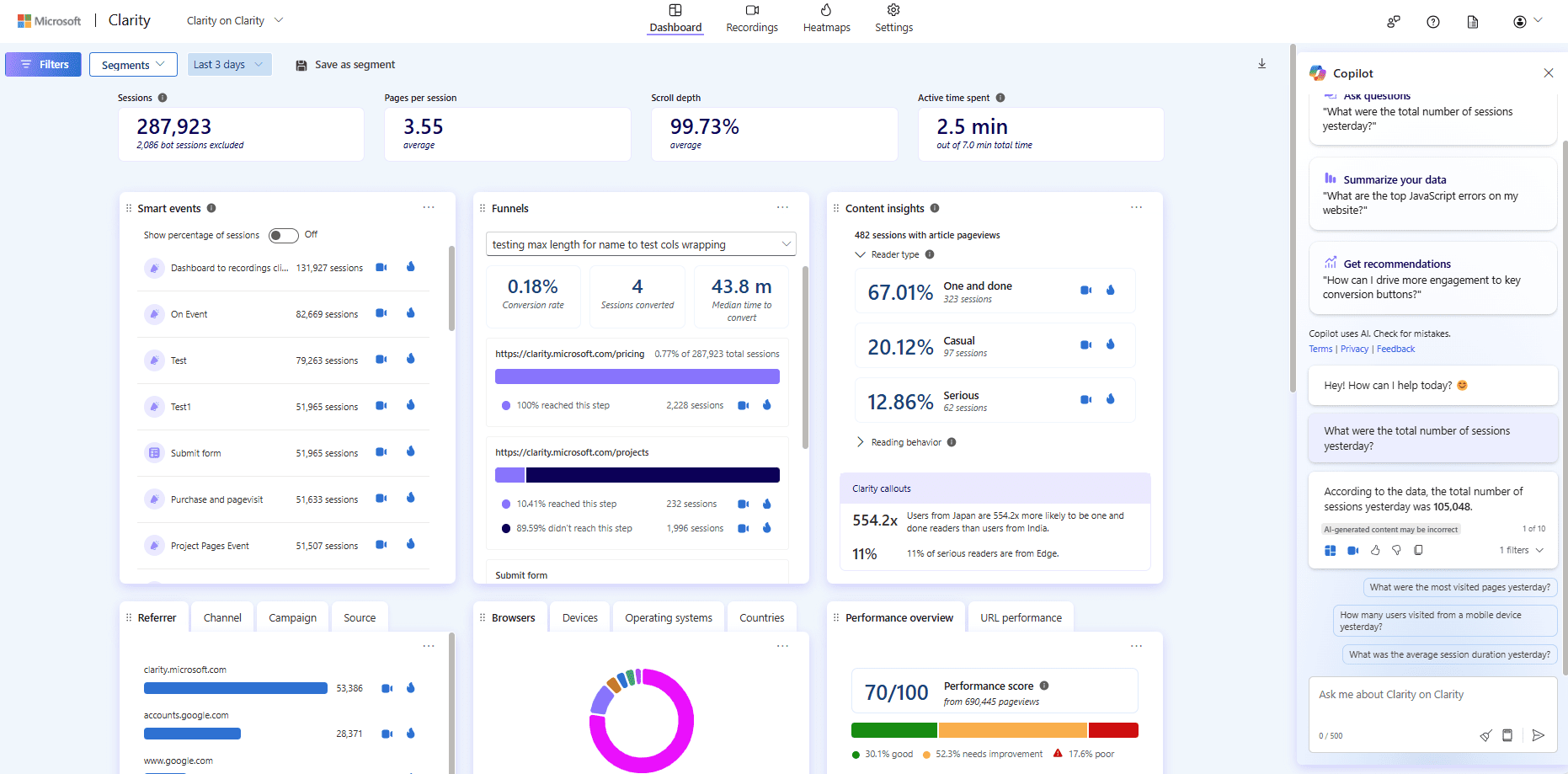Expand the 1 filters dropdown in Copilot
The image size is (1568, 774).
1522,550
